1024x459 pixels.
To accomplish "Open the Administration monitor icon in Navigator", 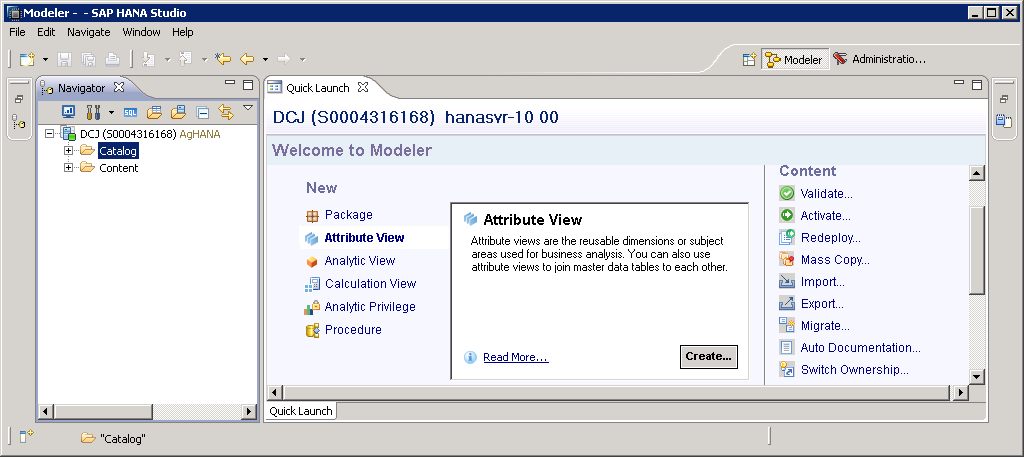I will tap(69, 112).
